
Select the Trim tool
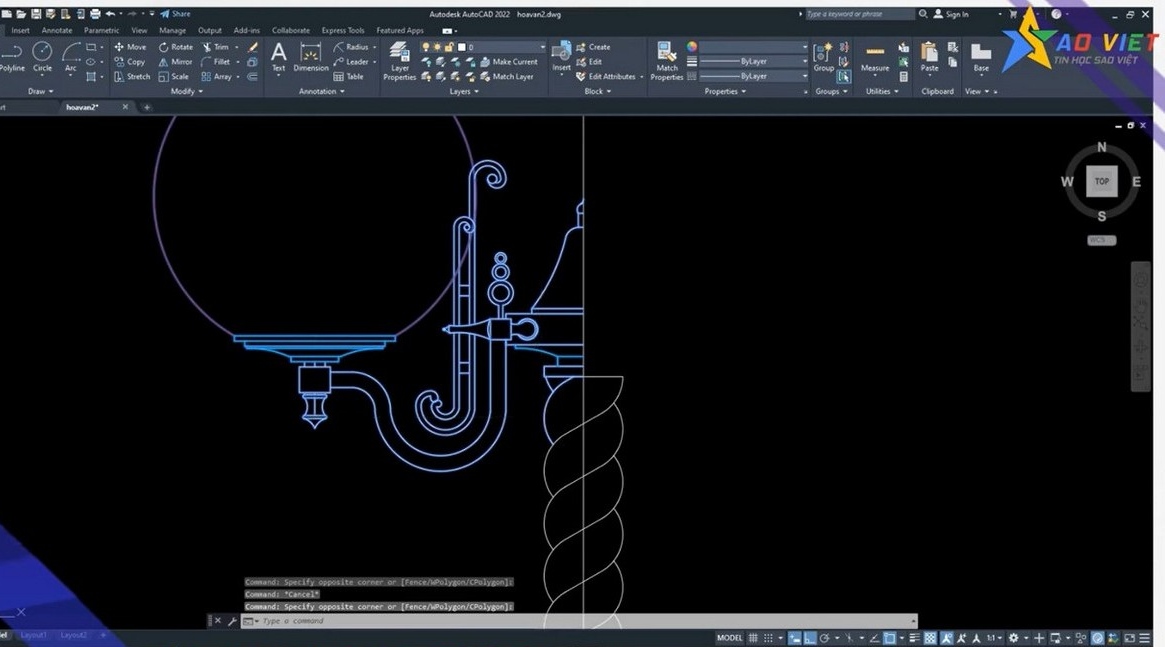click(218, 46)
